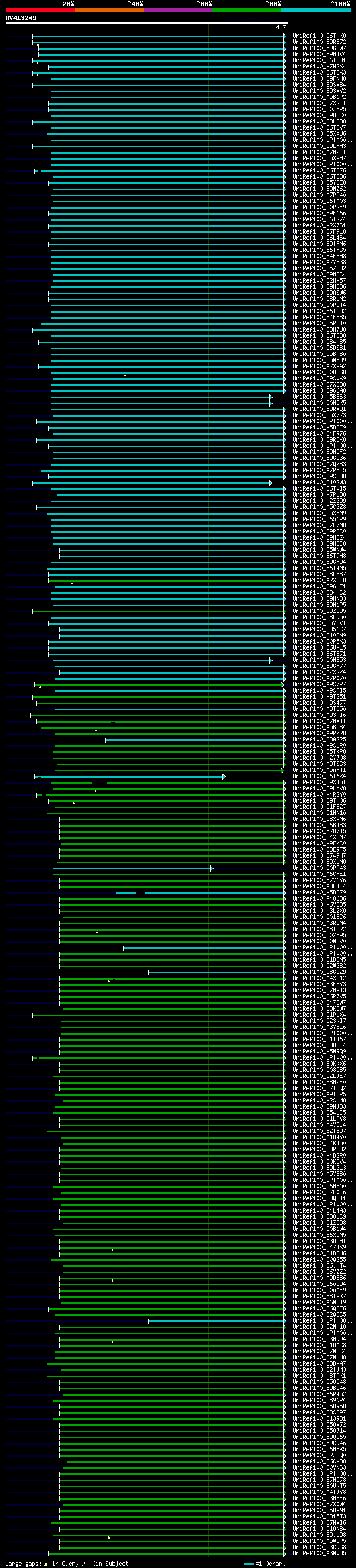
Task: Select the hit label UniRef100_Q1QN84
Action: point(319,1529)
